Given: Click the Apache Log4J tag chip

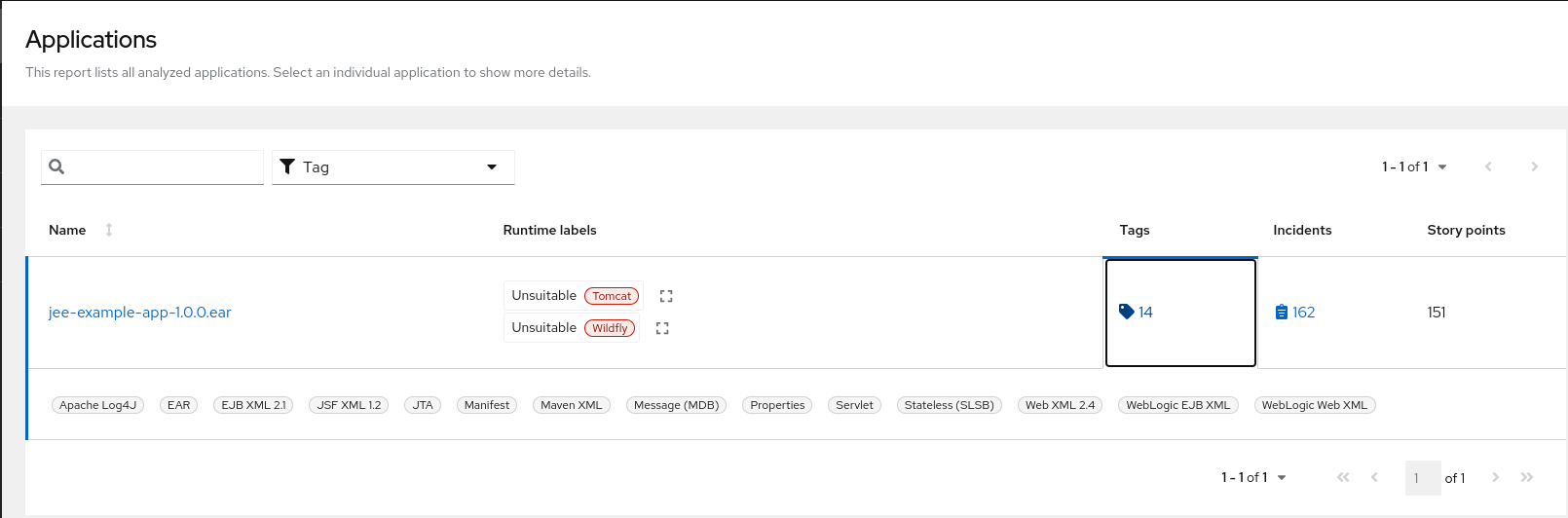Looking at the screenshot, I should point(97,405).
